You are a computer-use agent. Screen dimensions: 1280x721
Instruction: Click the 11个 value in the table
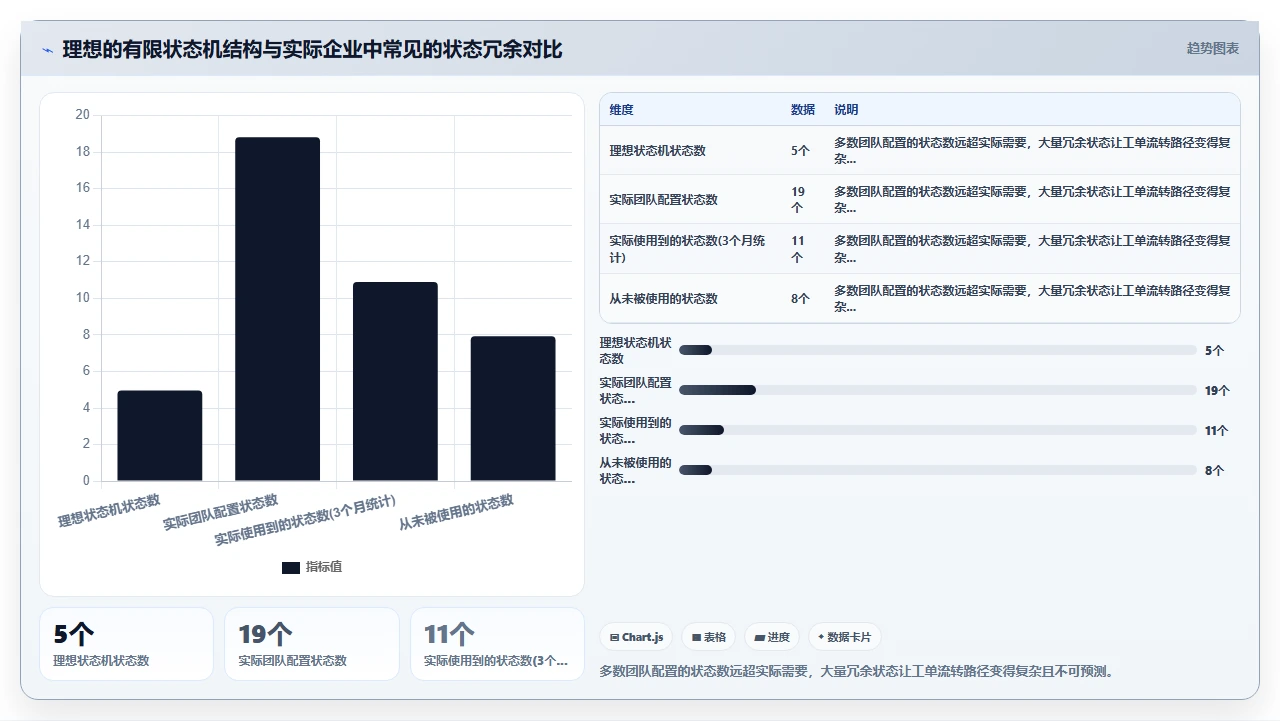point(798,249)
